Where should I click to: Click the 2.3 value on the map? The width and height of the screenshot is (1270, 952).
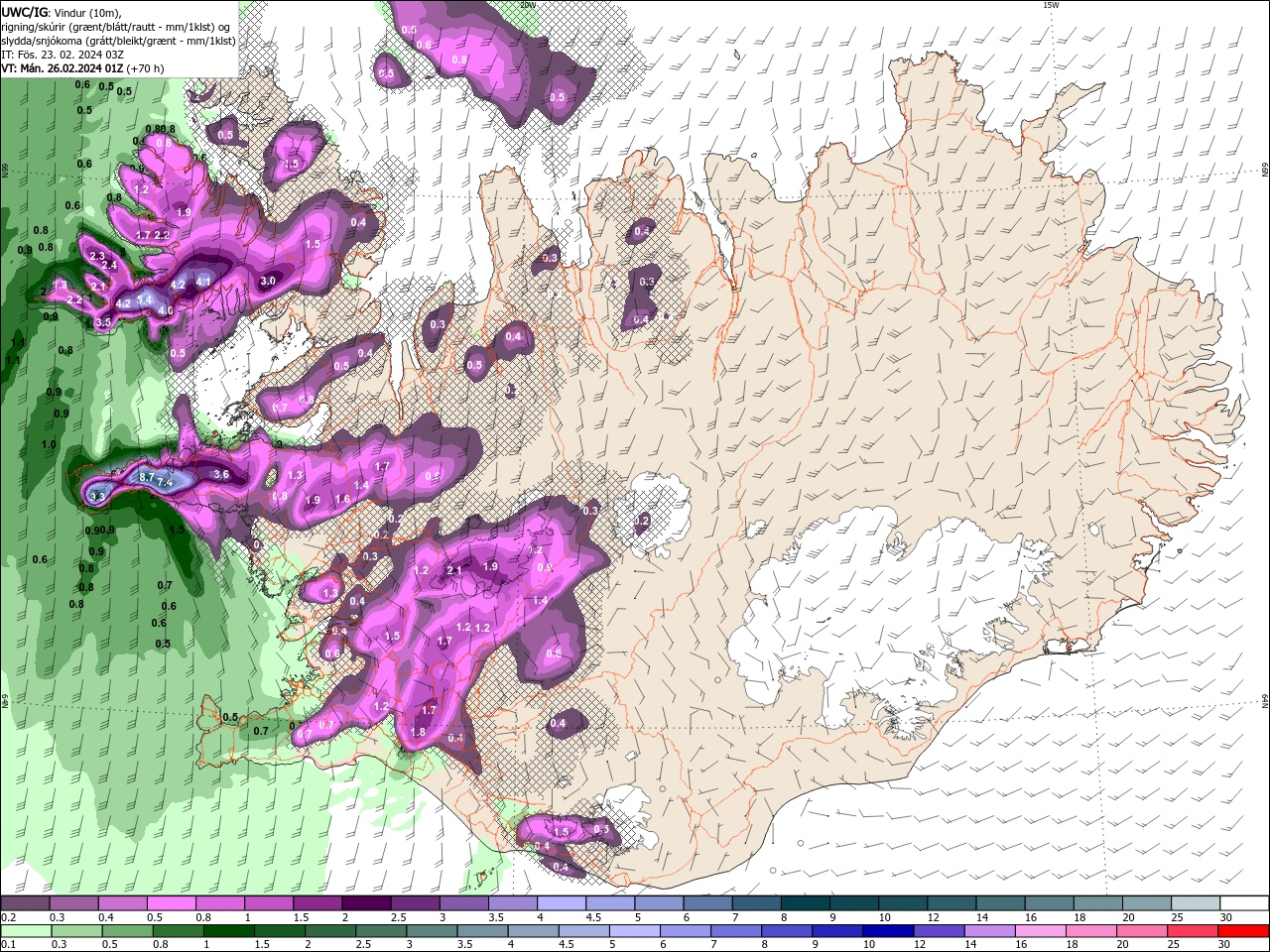(x=97, y=257)
